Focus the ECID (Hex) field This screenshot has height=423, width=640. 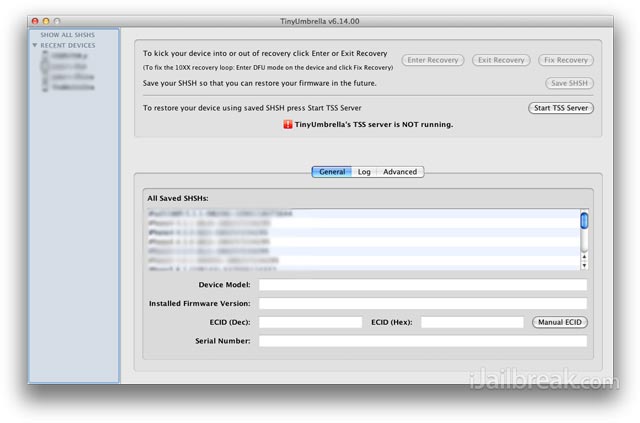[x=472, y=322]
